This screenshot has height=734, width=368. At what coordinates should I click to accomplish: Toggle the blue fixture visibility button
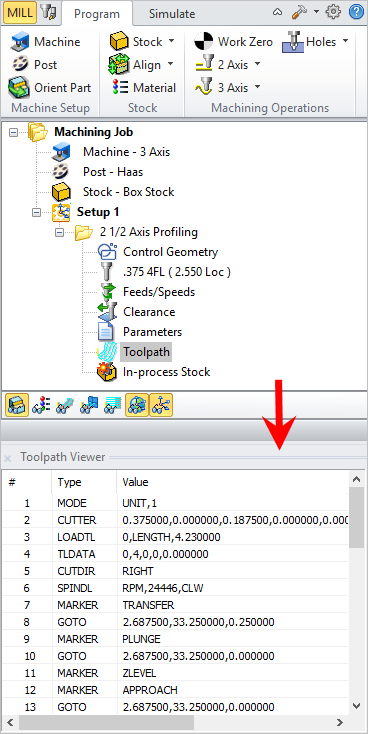coord(88,405)
